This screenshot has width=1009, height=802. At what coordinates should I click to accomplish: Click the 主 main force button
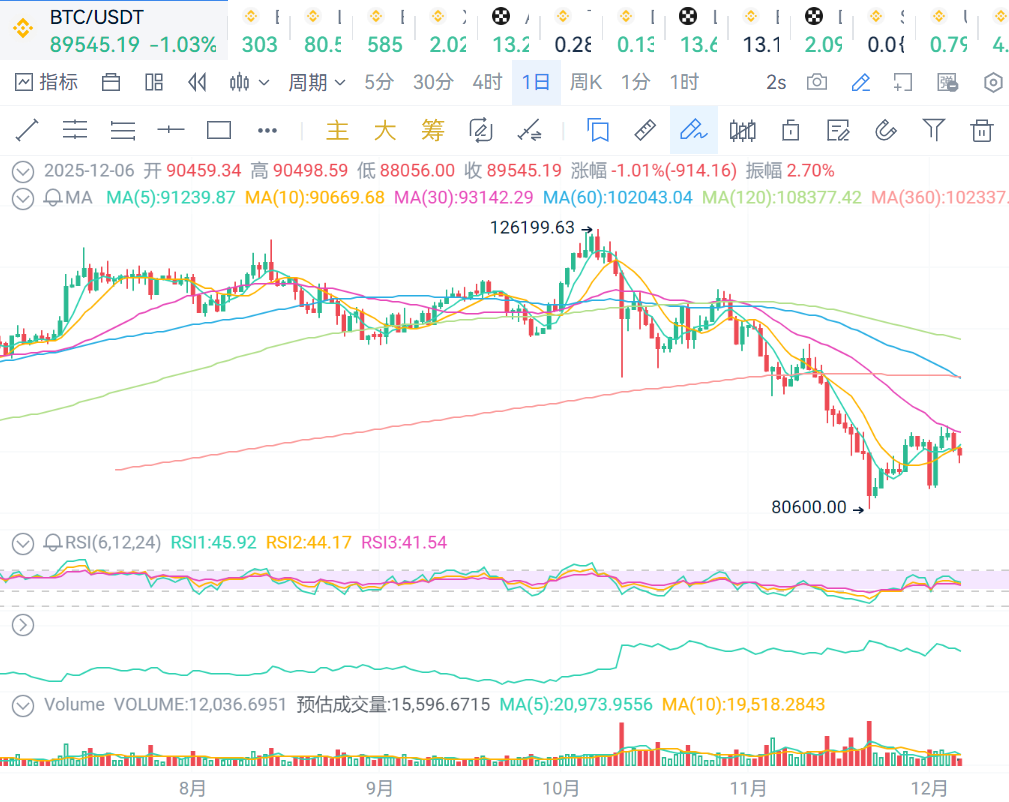click(338, 130)
